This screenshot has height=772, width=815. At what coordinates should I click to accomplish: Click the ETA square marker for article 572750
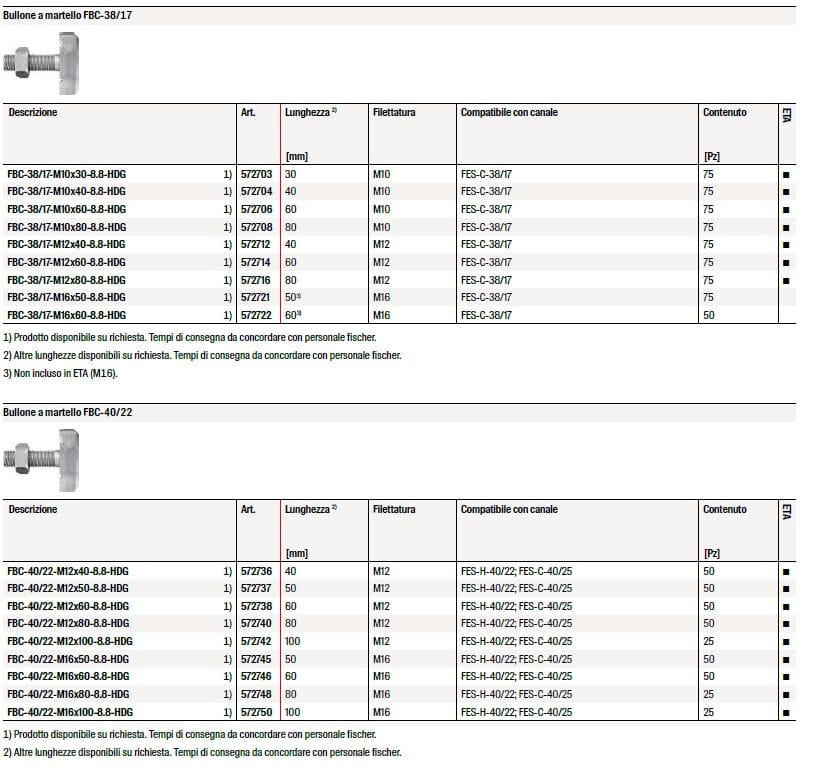click(x=786, y=712)
